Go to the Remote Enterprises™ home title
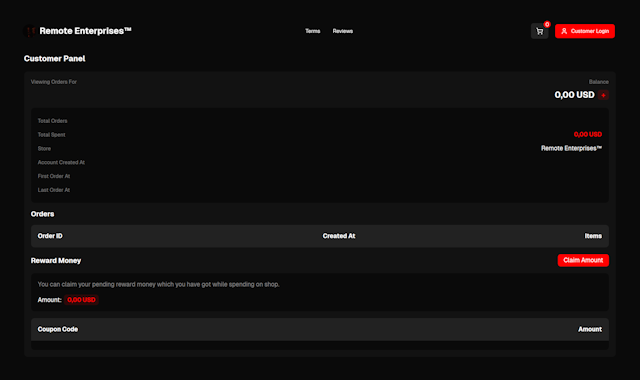 click(x=85, y=31)
